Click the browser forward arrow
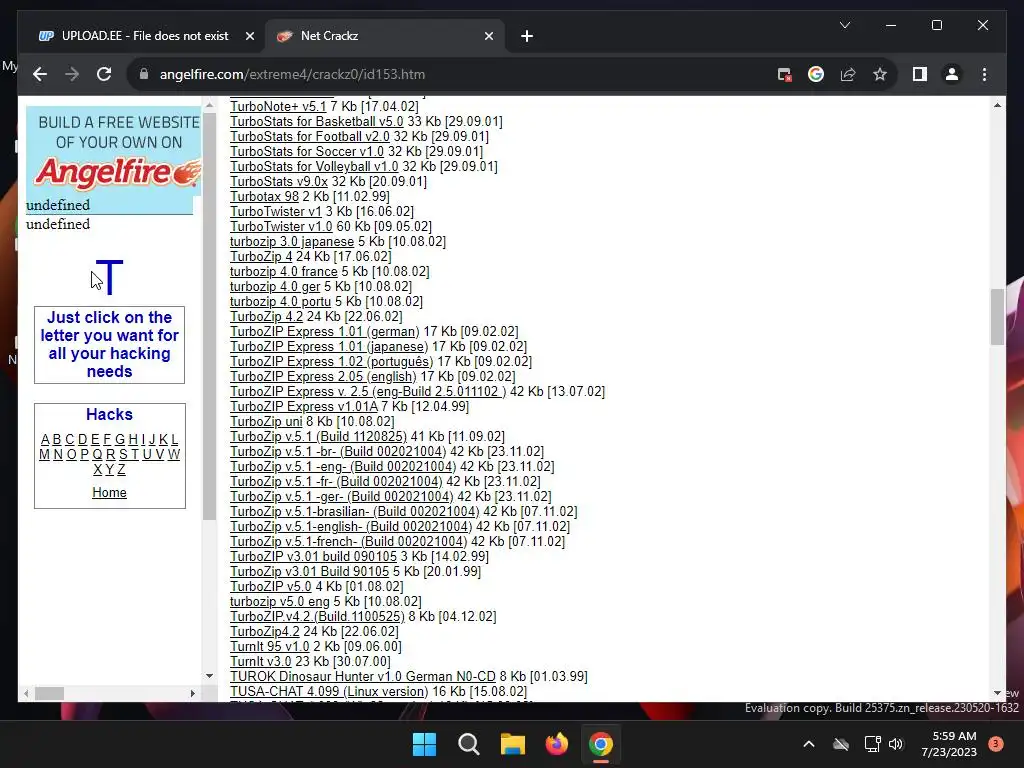This screenshot has width=1024, height=768. pos(72,74)
